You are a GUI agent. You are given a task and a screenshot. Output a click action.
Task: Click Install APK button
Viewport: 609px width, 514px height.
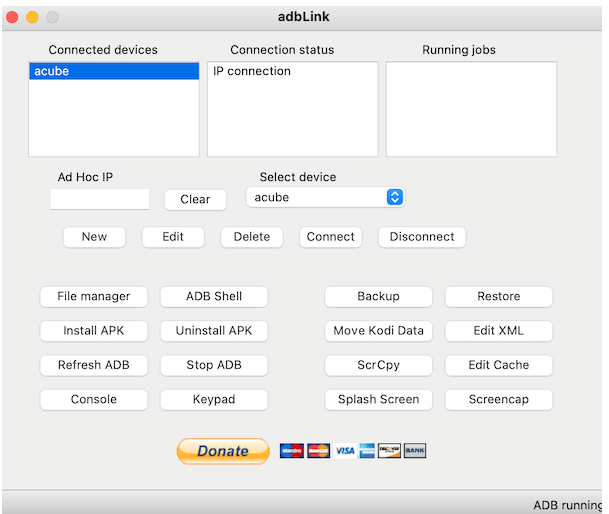coord(94,331)
